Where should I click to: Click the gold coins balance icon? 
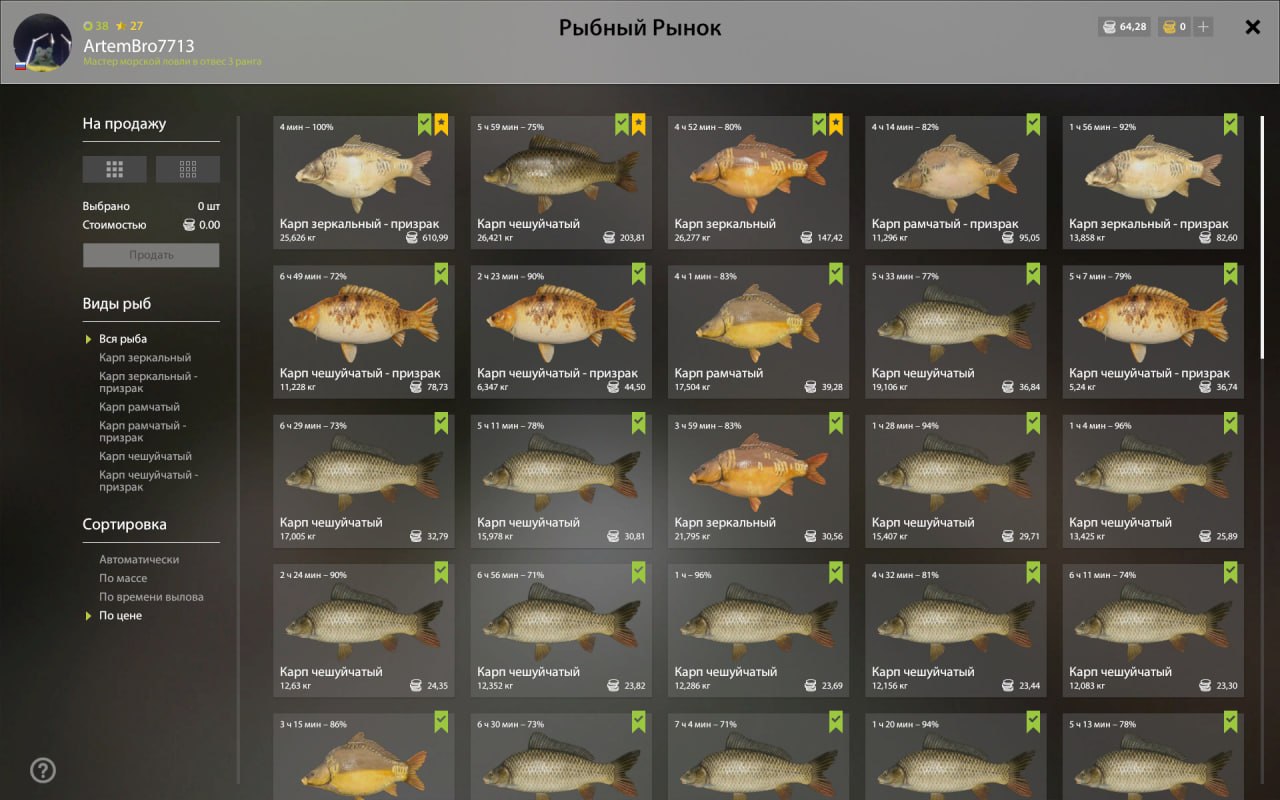click(x=1168, y=27)
